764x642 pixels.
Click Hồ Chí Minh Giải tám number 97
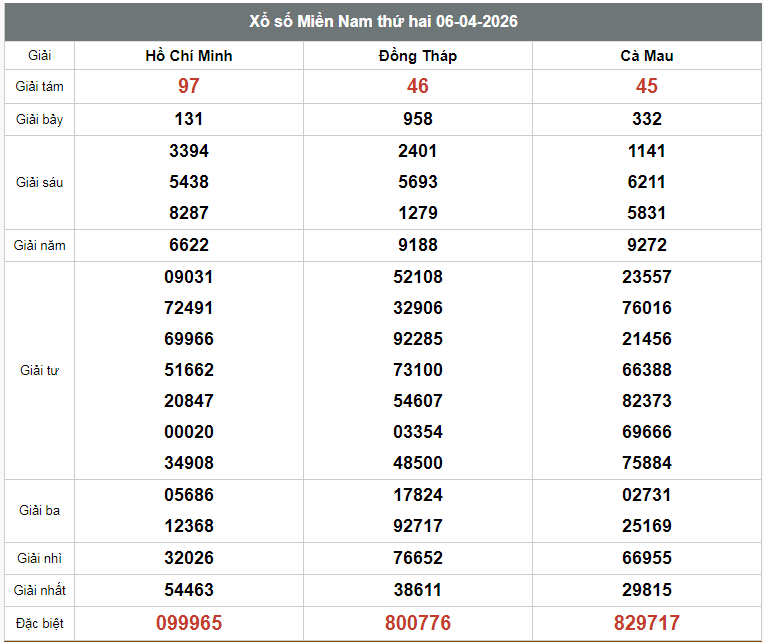[x=189, y=87]
